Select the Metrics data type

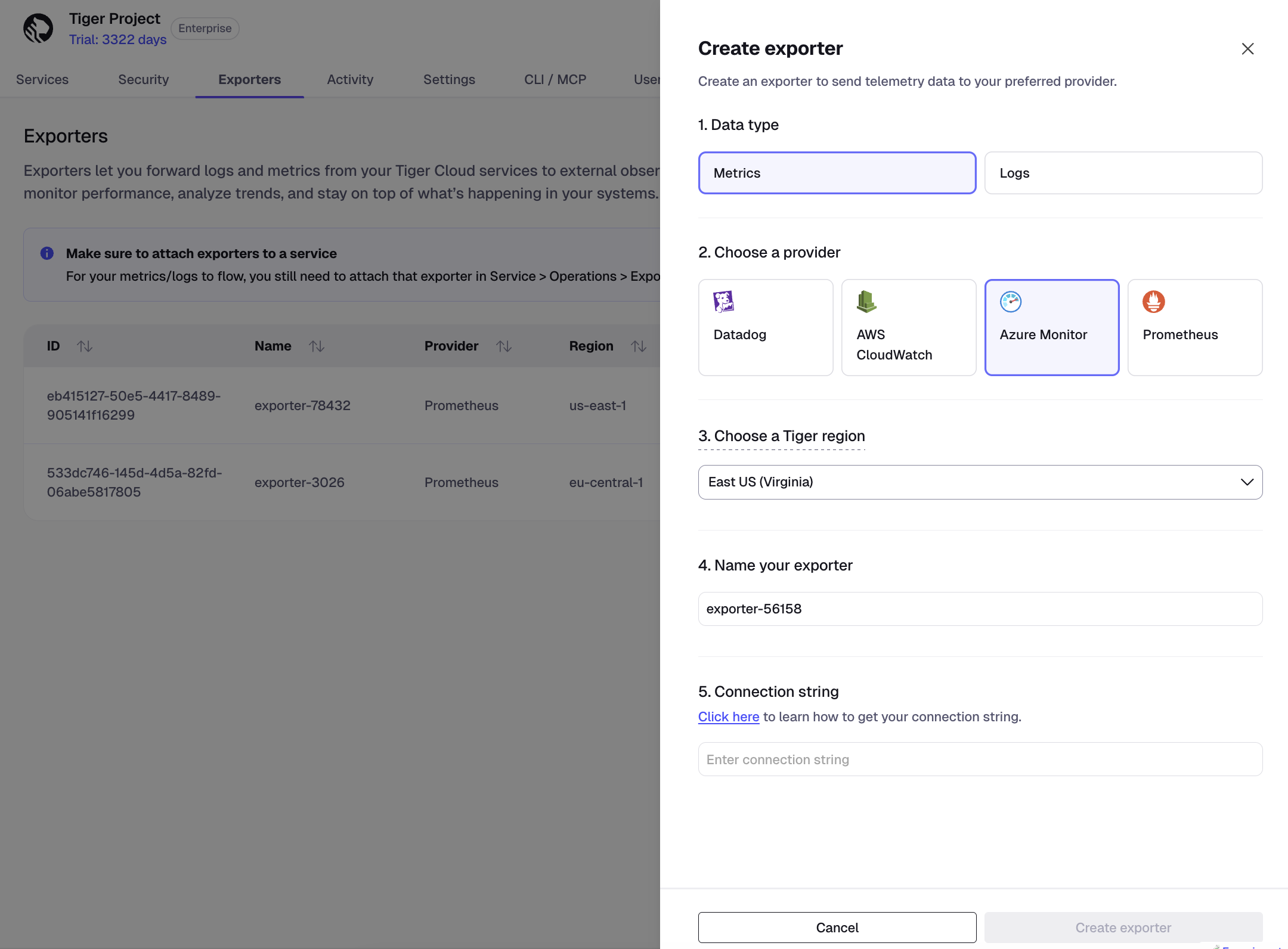837,173
